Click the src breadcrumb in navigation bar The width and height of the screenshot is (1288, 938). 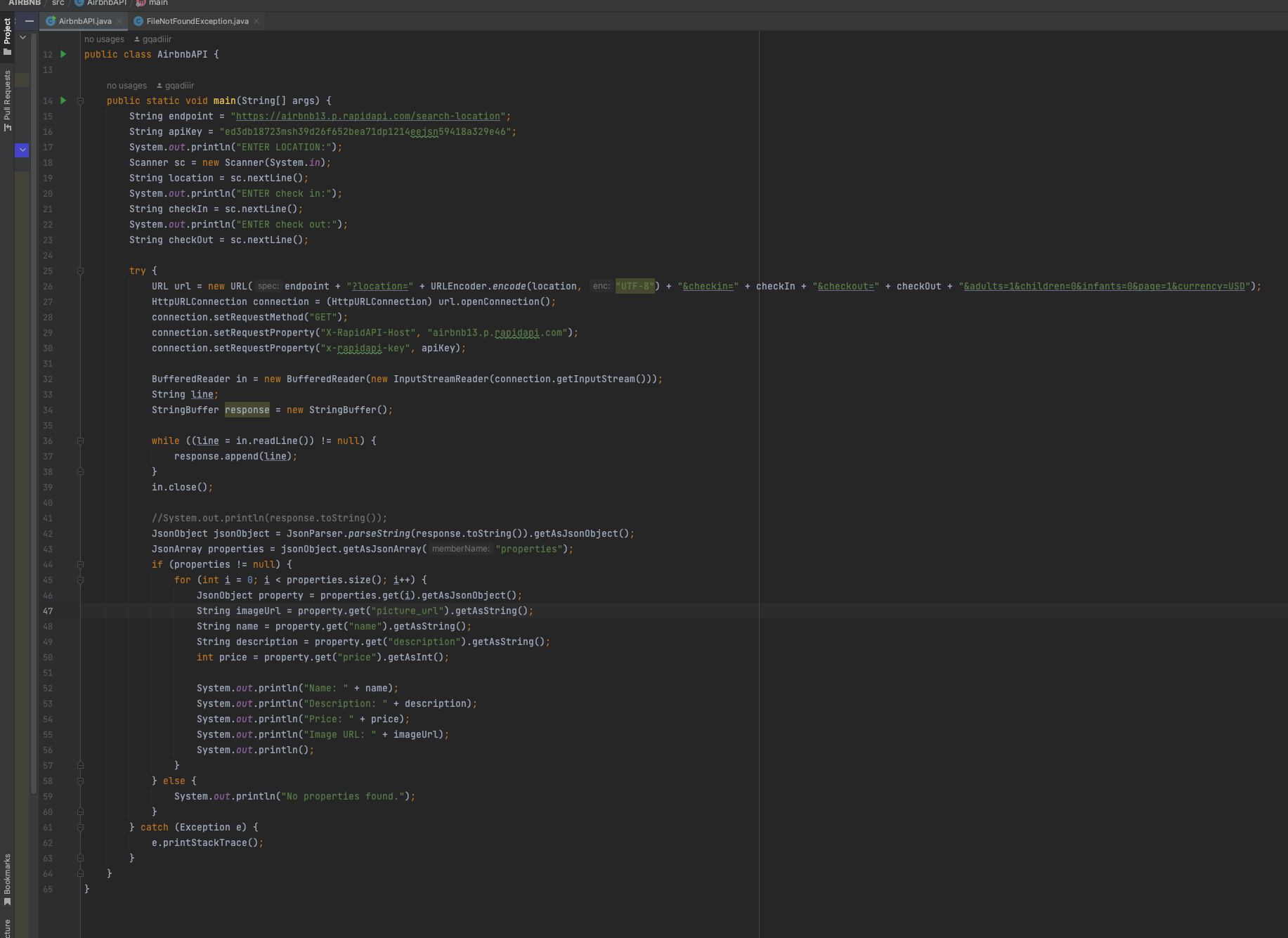pos(58,3)
